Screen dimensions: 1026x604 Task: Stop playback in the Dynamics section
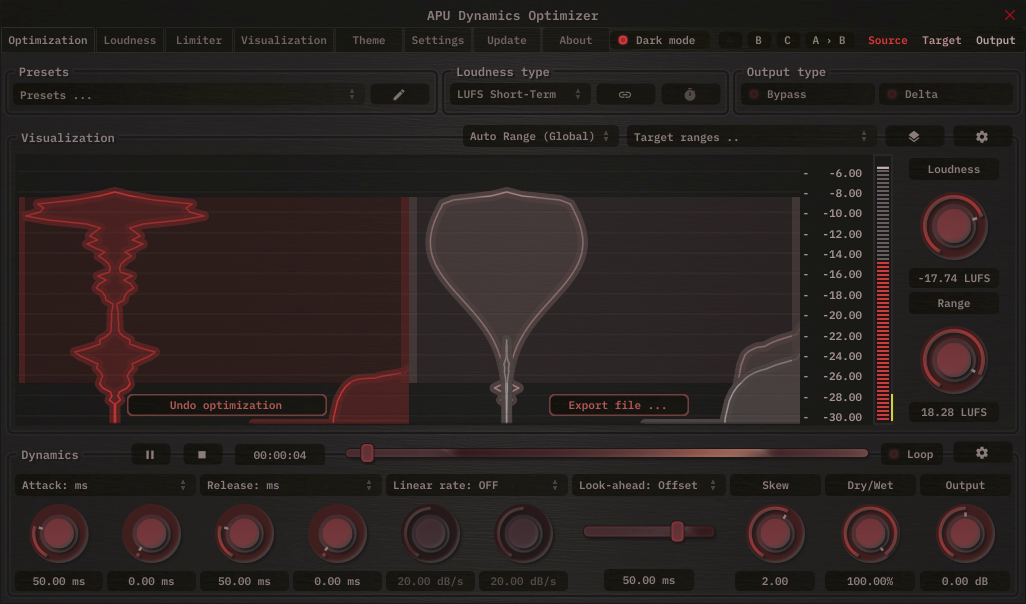[x=203, y=453]
